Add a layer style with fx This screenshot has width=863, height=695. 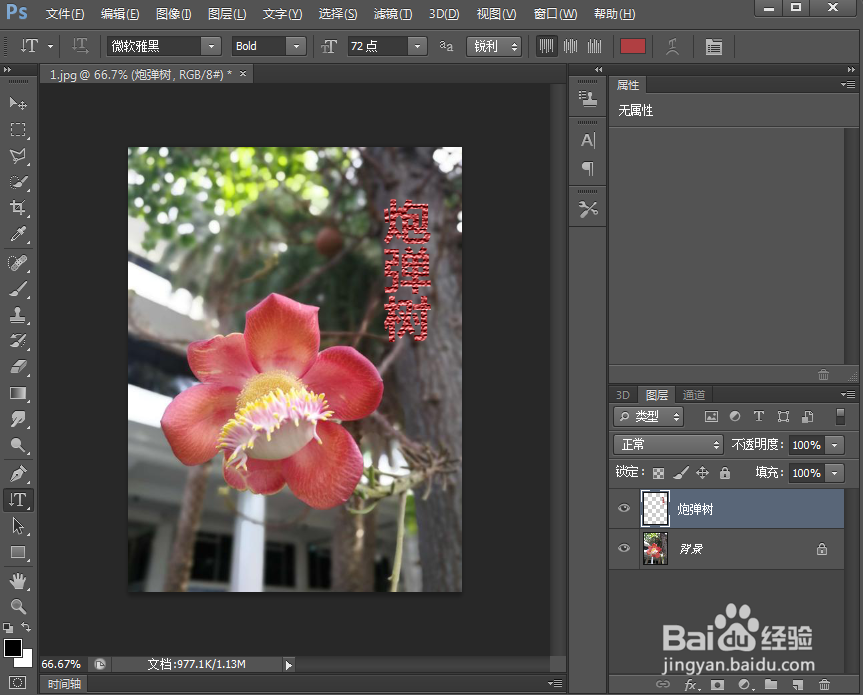tap(691, 685)
